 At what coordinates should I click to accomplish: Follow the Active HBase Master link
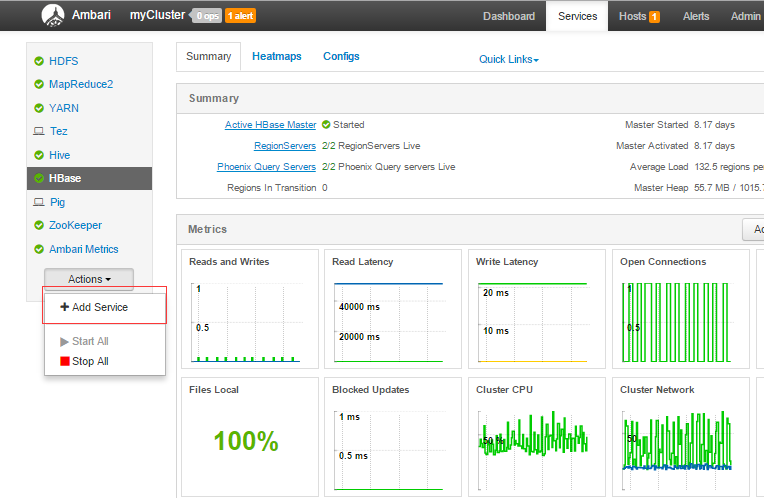pos(270,125)
